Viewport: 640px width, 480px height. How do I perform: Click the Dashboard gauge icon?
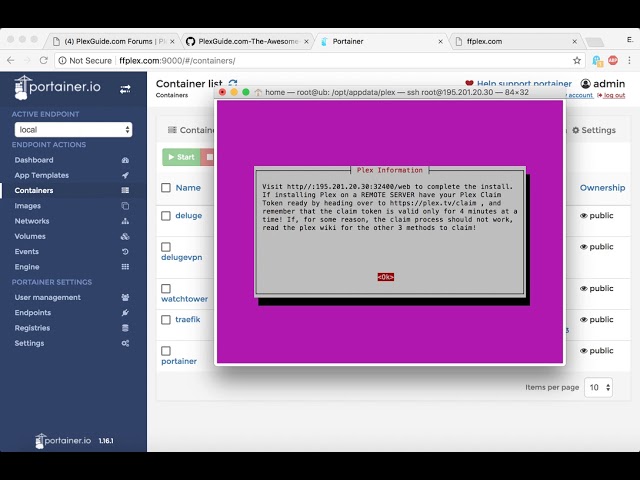click(x=125, y=160)
